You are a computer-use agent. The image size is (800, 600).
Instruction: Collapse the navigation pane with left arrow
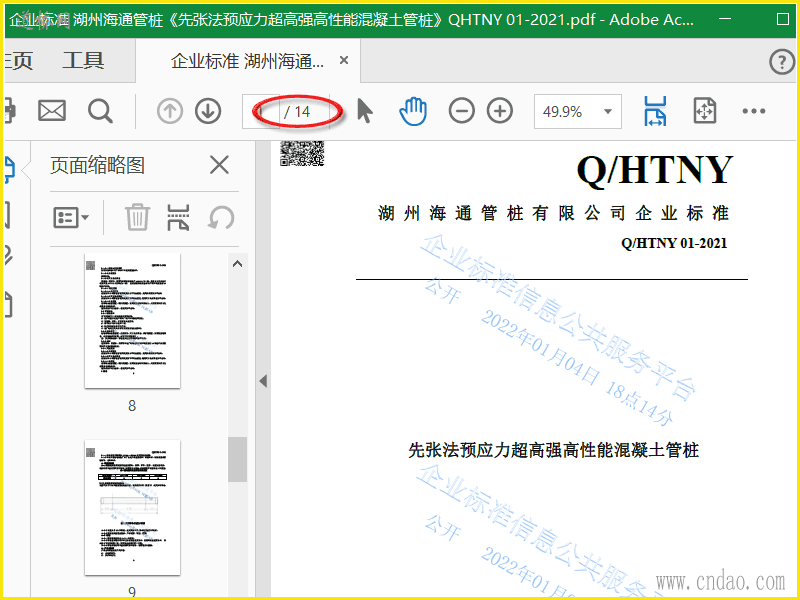point(263,381)
